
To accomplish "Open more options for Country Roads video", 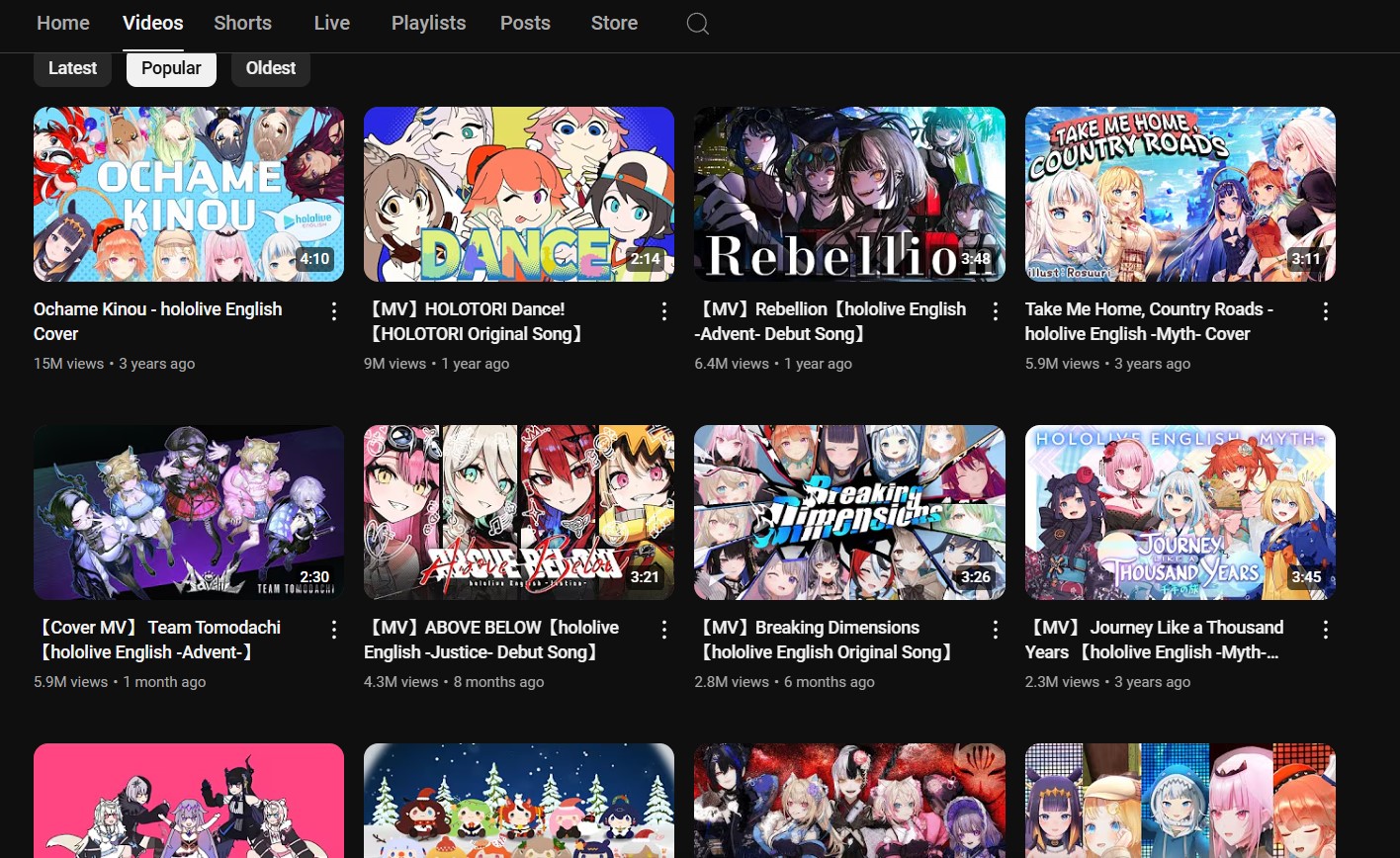I will pos(1326,311).
